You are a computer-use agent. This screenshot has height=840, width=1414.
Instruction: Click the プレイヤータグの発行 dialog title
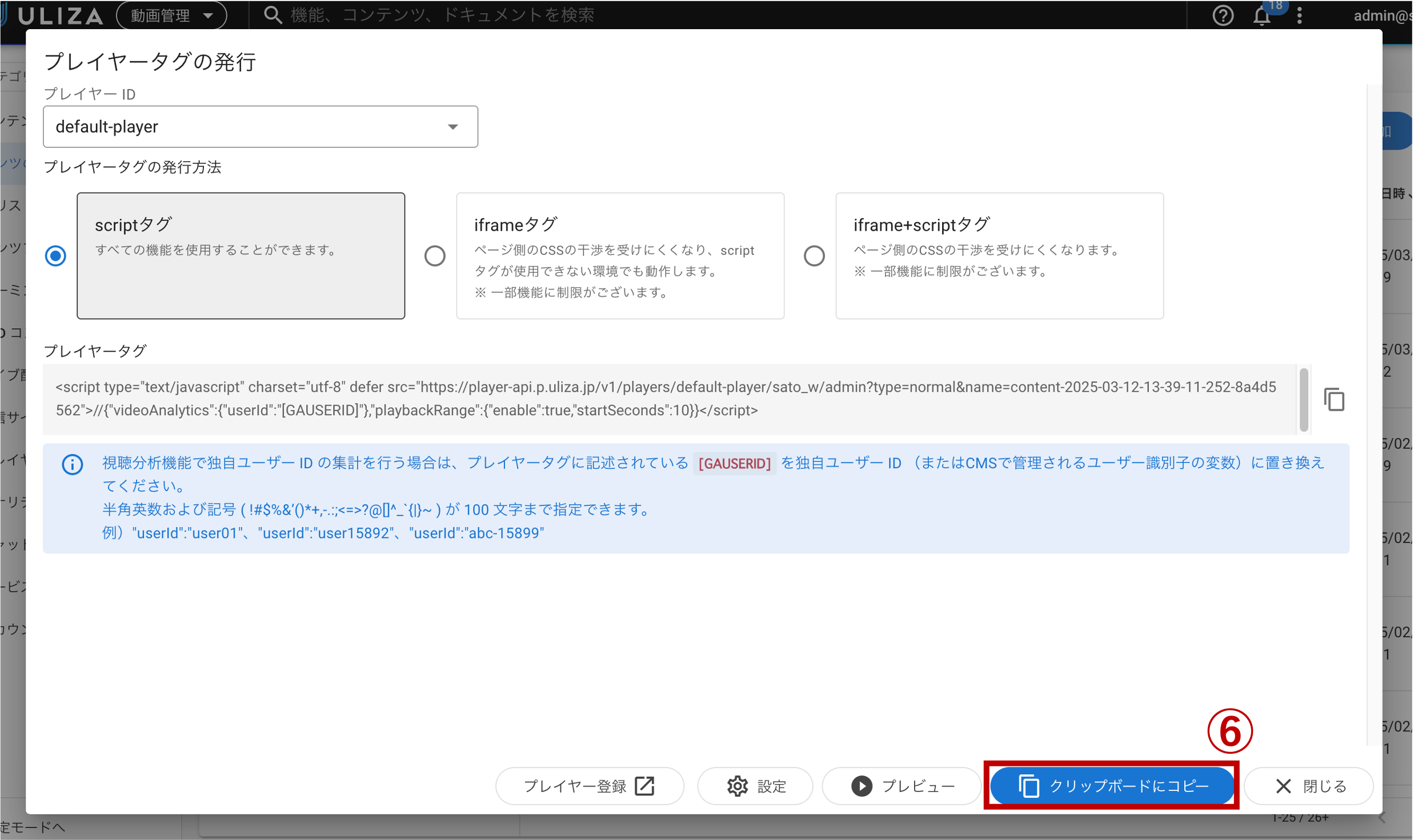150,62
